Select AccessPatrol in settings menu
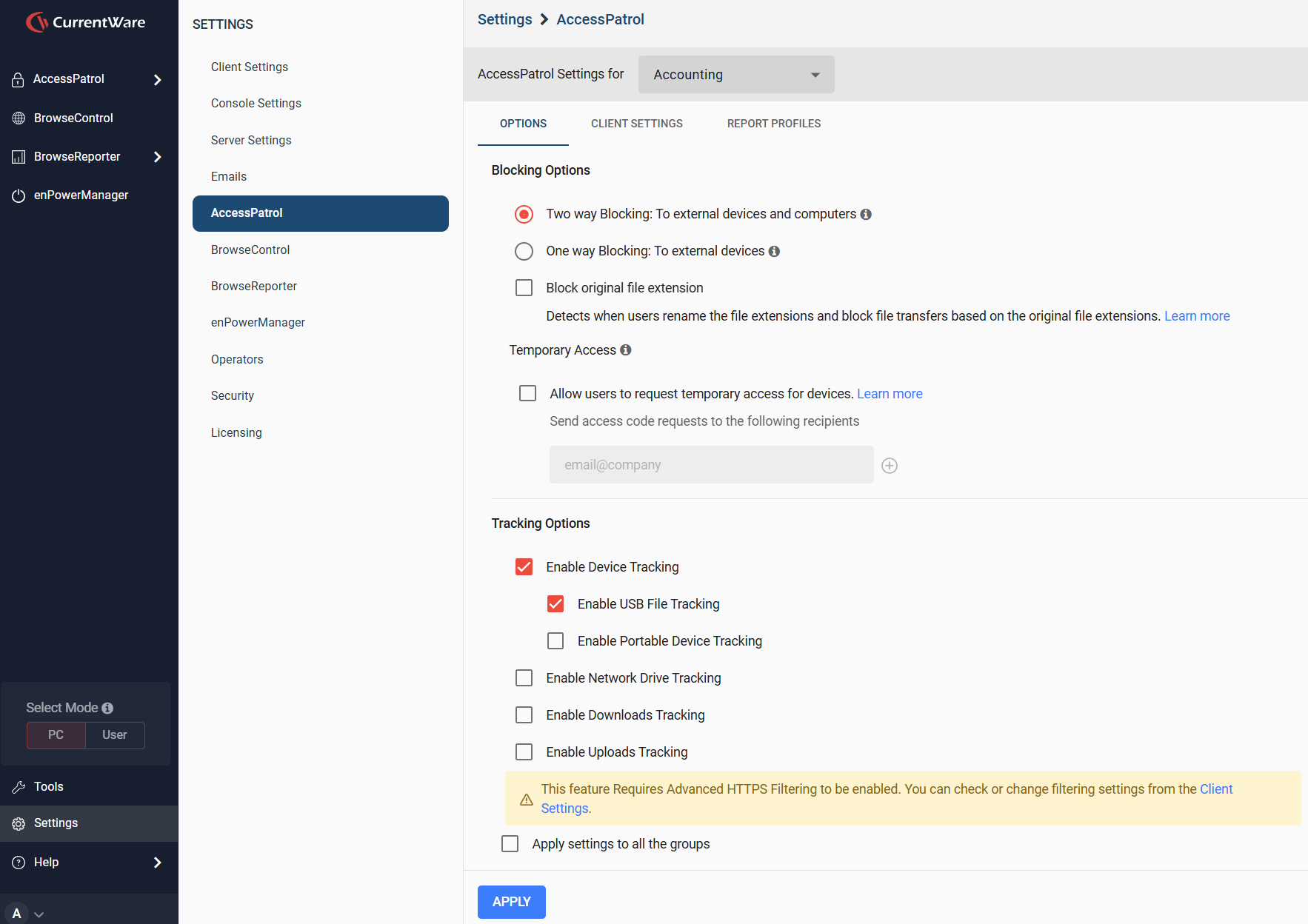1308x924 pixels. click(x=321, y=213)
